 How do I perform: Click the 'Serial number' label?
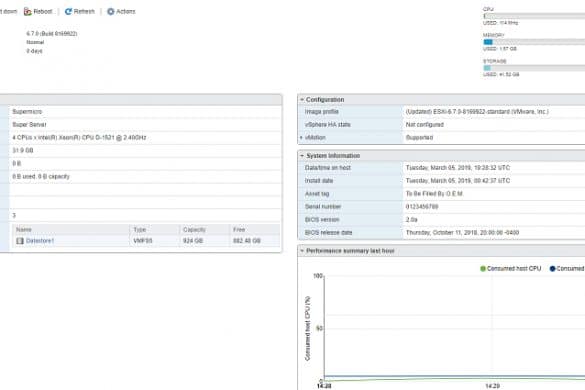tap(323, 207)
